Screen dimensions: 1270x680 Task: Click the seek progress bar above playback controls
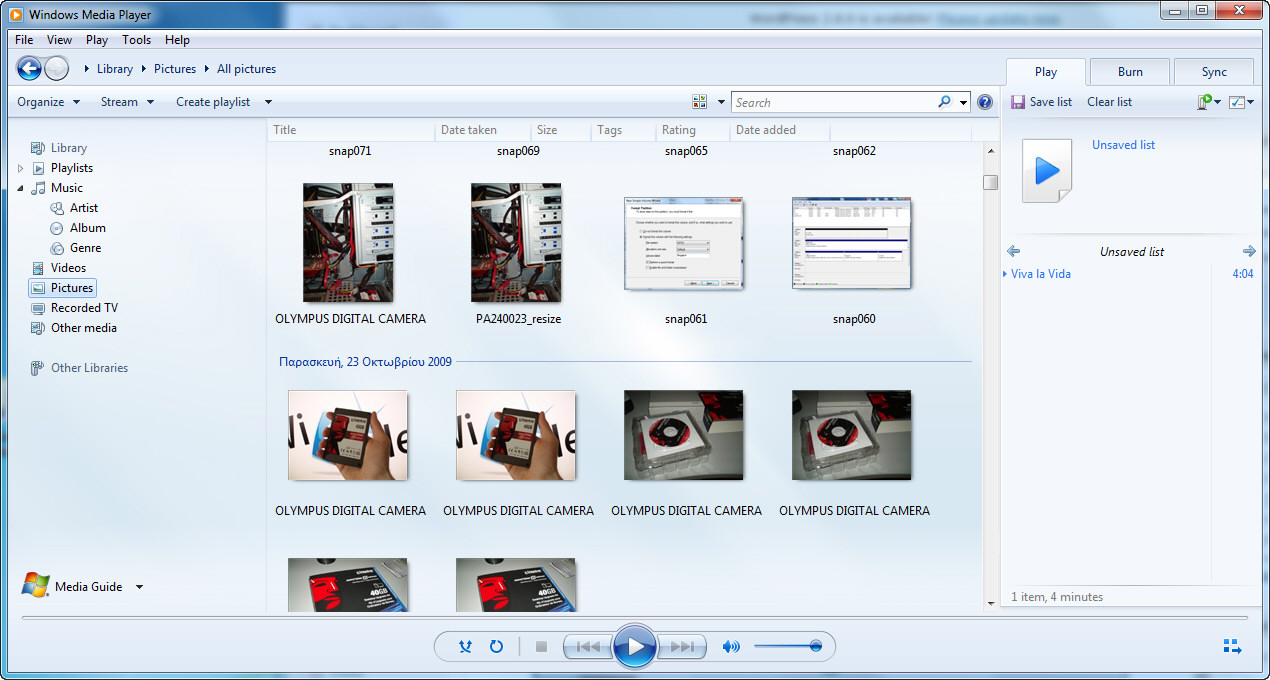click(x=634, y=616)
